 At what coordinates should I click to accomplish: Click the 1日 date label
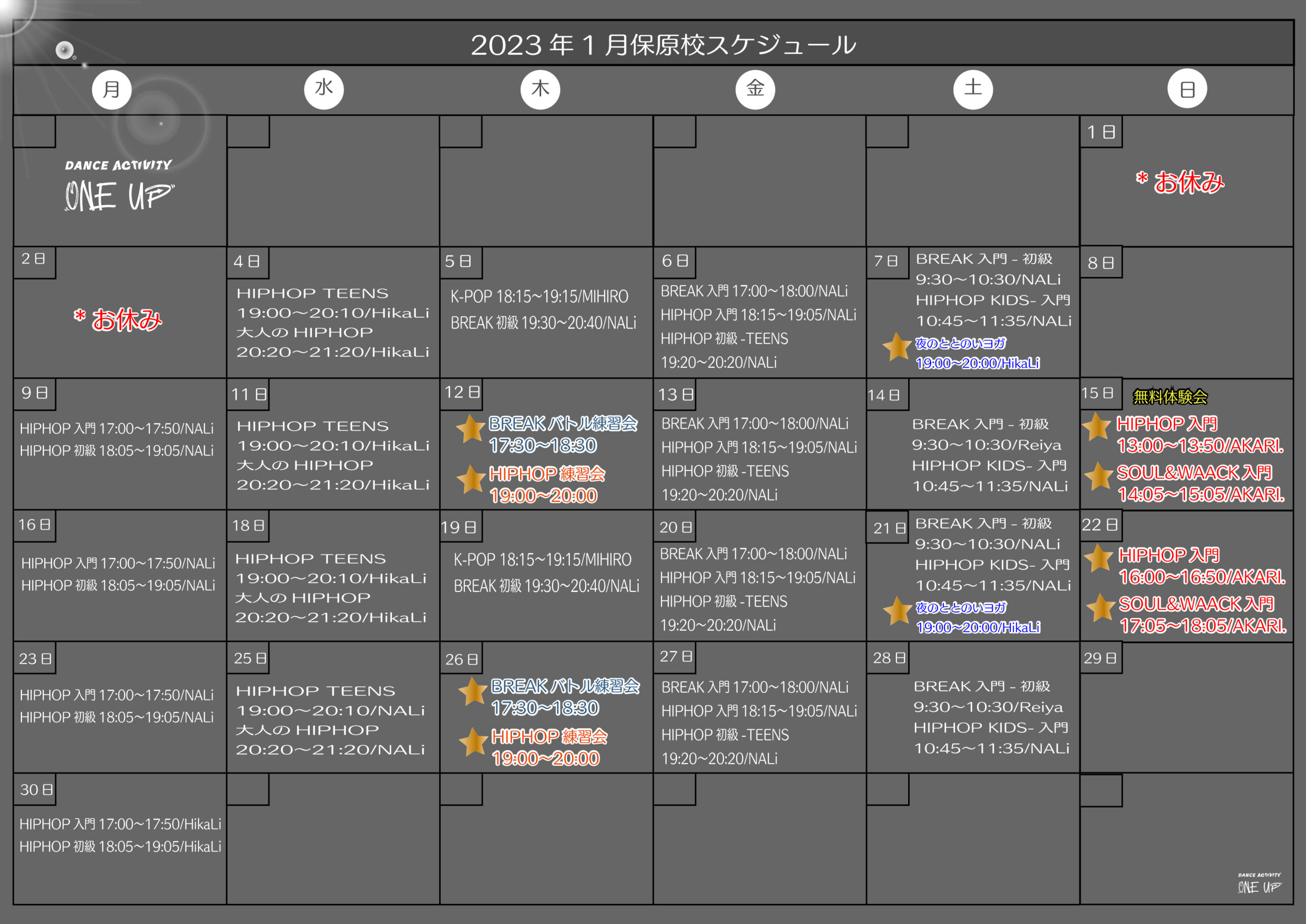pyautogui.click(x=1101, y=132)
